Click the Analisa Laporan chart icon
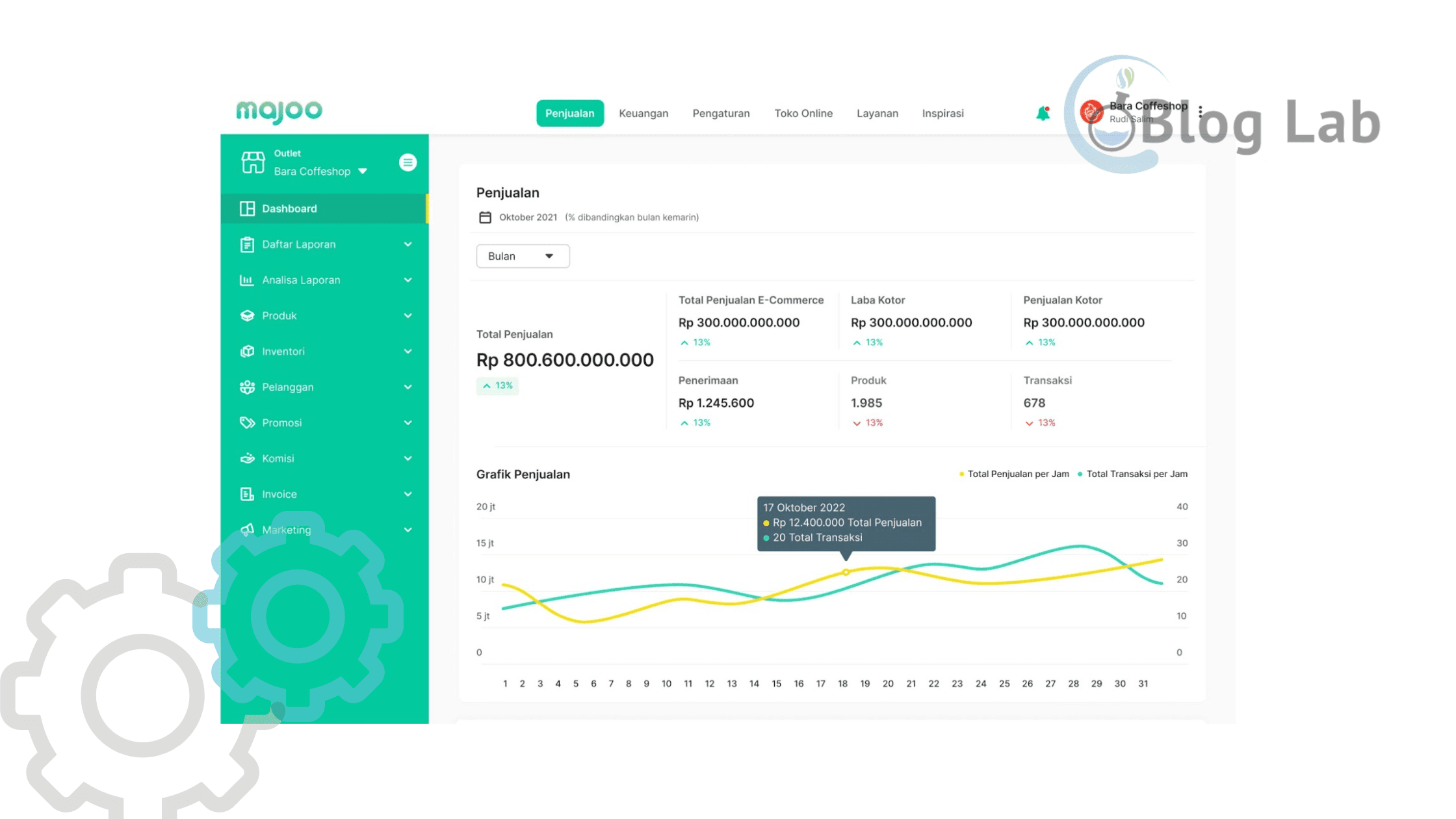 coord(246,280)
